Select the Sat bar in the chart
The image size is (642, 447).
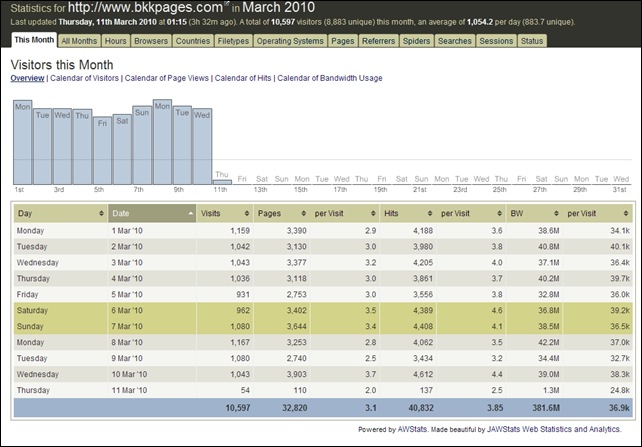pyautogui.click(x=122, y=149)
